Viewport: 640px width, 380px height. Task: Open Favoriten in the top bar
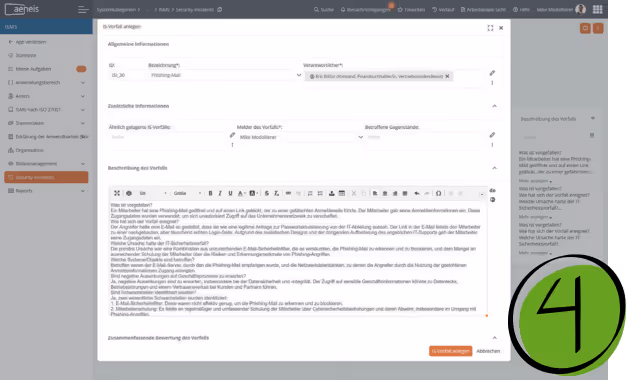(411, 9)
